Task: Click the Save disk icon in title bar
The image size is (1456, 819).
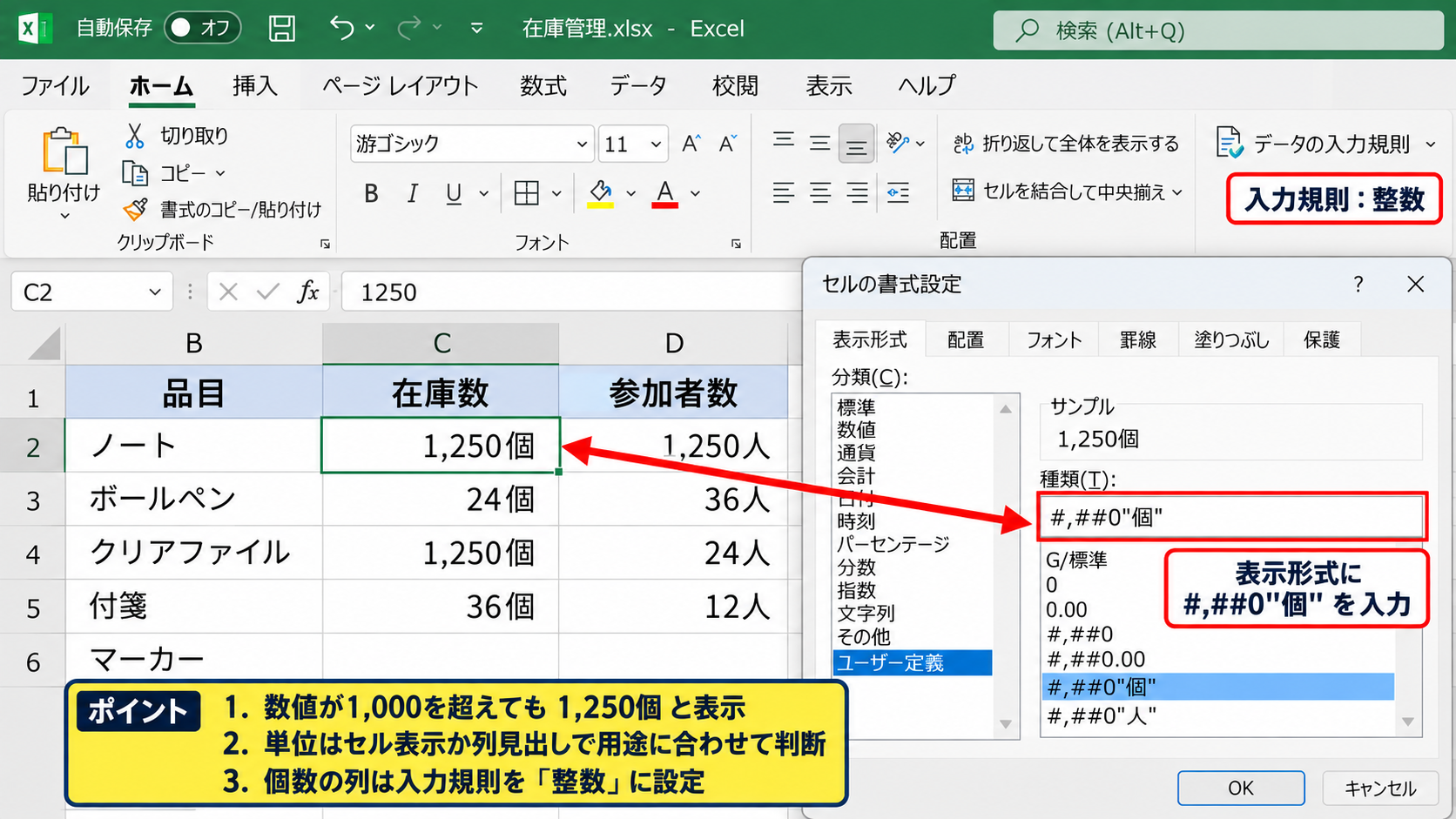Action: (281, 29)
